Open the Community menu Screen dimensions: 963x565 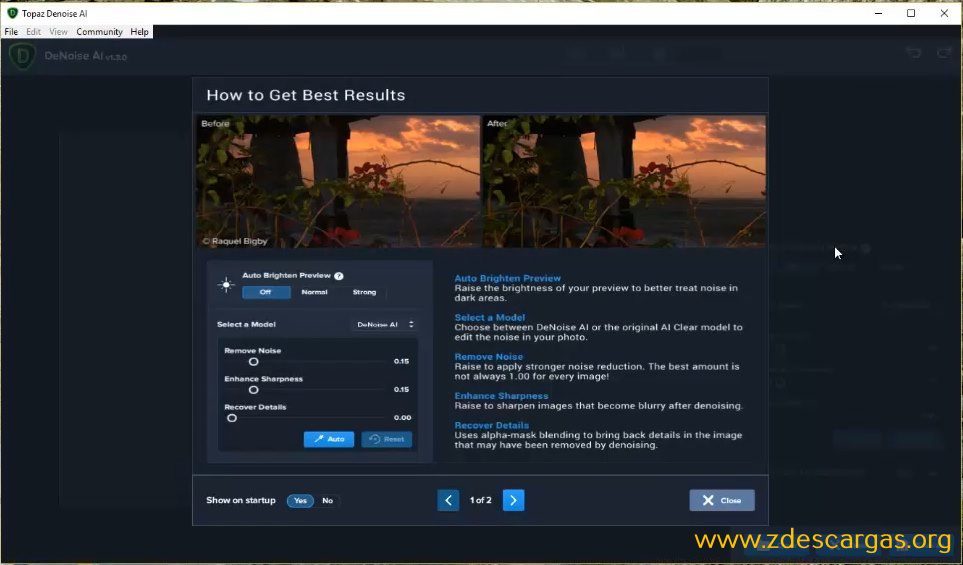(x=99, y=31)
